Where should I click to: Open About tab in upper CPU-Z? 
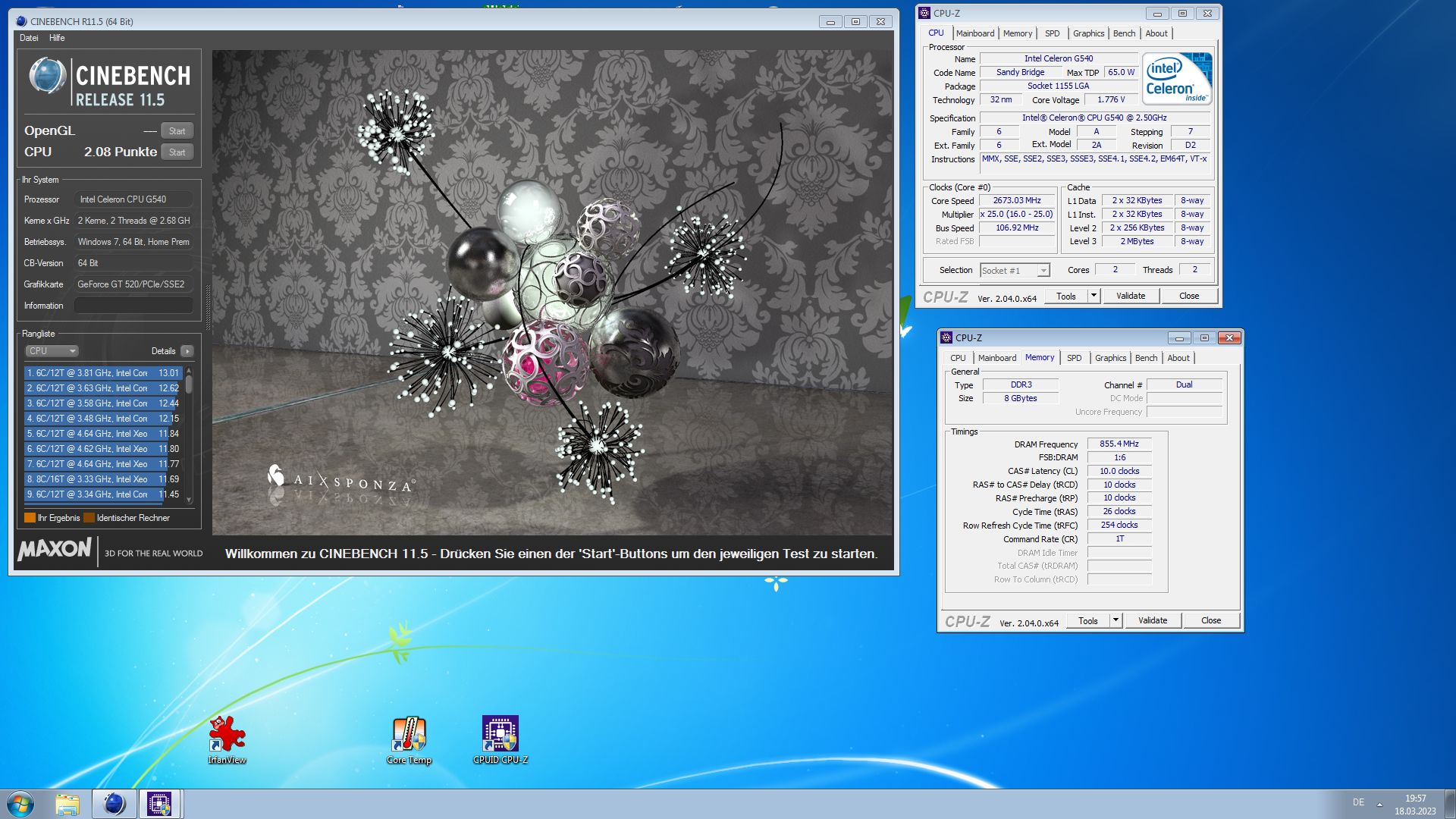pos(1156,33)
